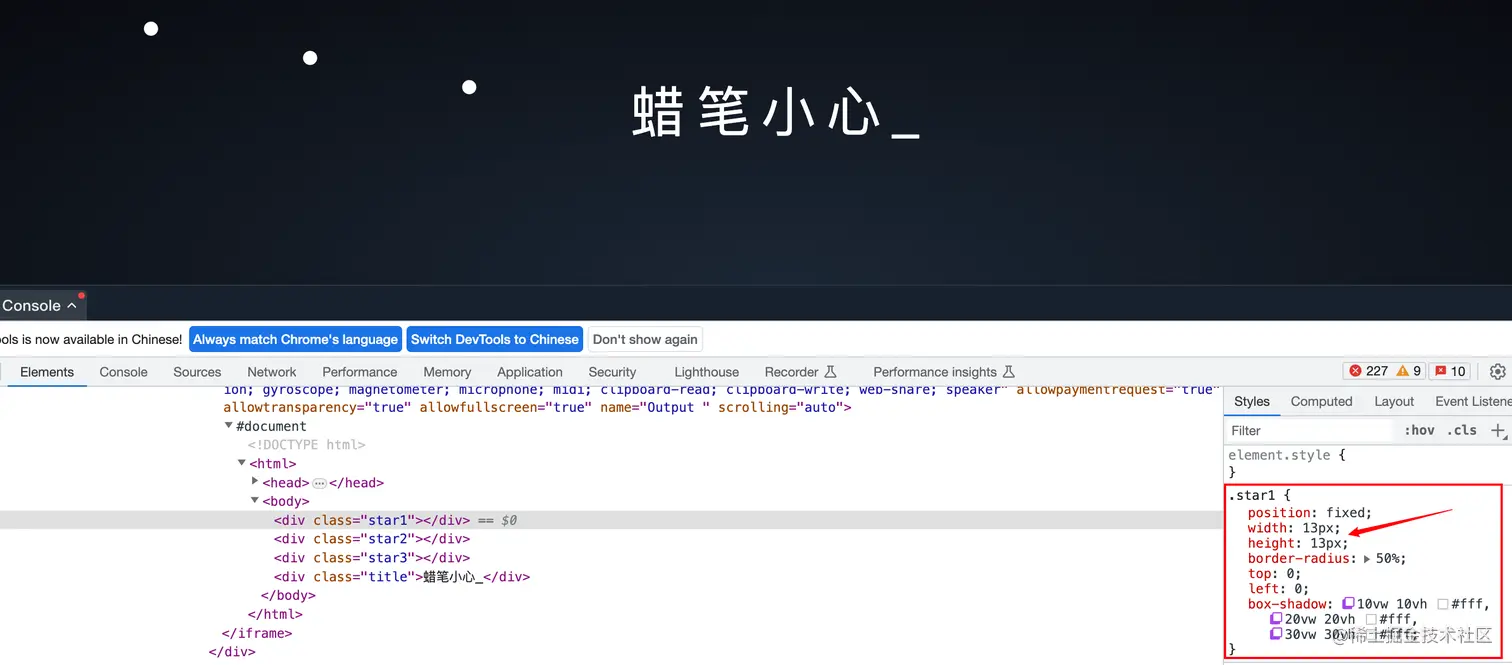Add new style rule plus icon
This screenshot has height=665, width=1512.
click(x=1498, y=430)
